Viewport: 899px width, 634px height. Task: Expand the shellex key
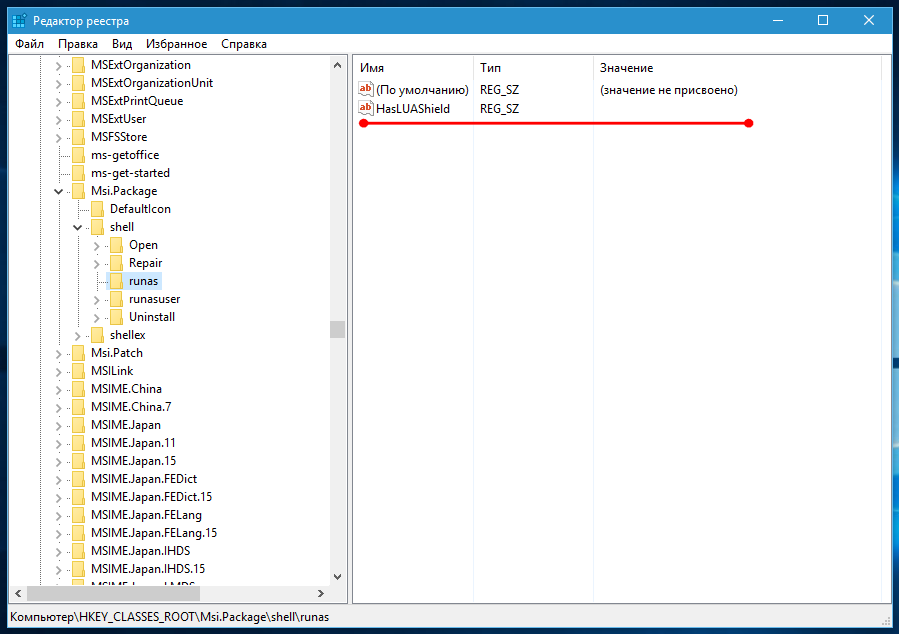(x=77, y=335)
